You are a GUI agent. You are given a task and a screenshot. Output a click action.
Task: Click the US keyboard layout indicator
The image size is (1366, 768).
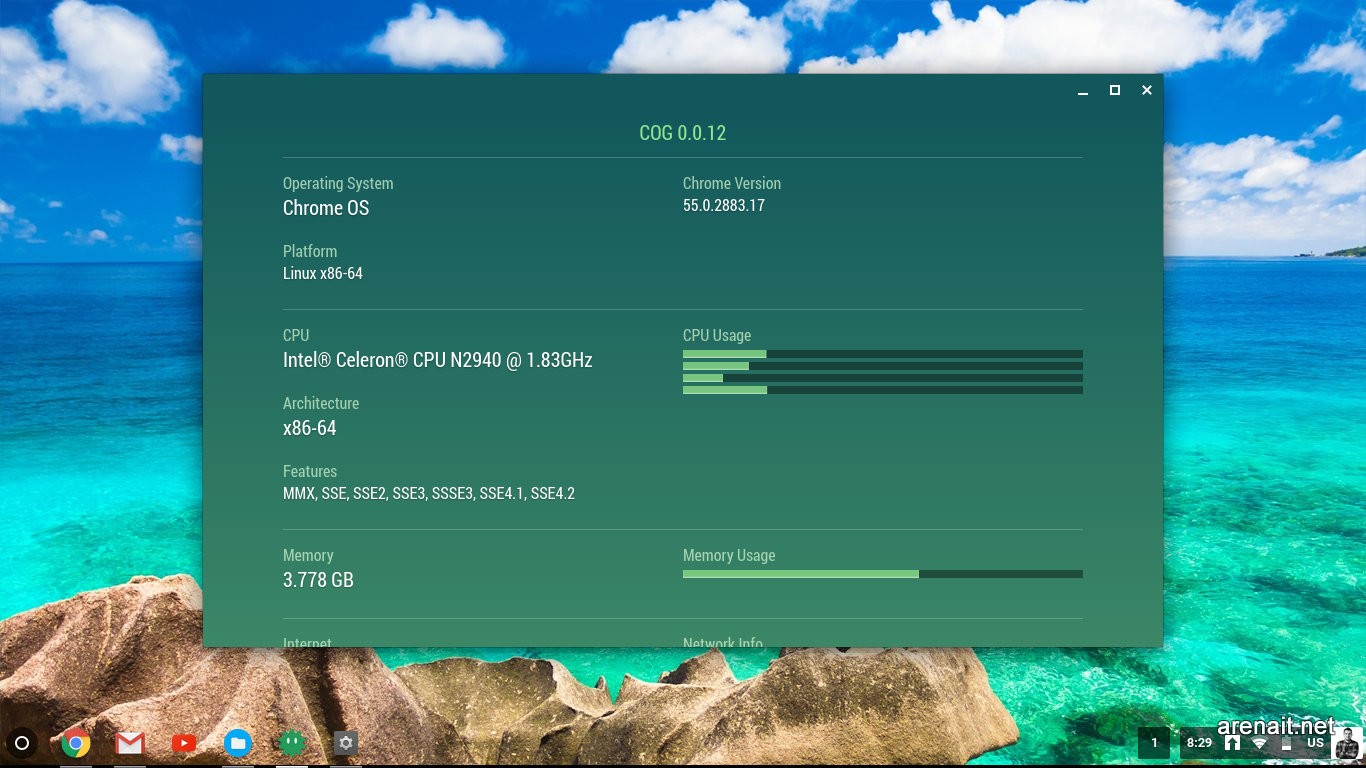(1315, 743)
